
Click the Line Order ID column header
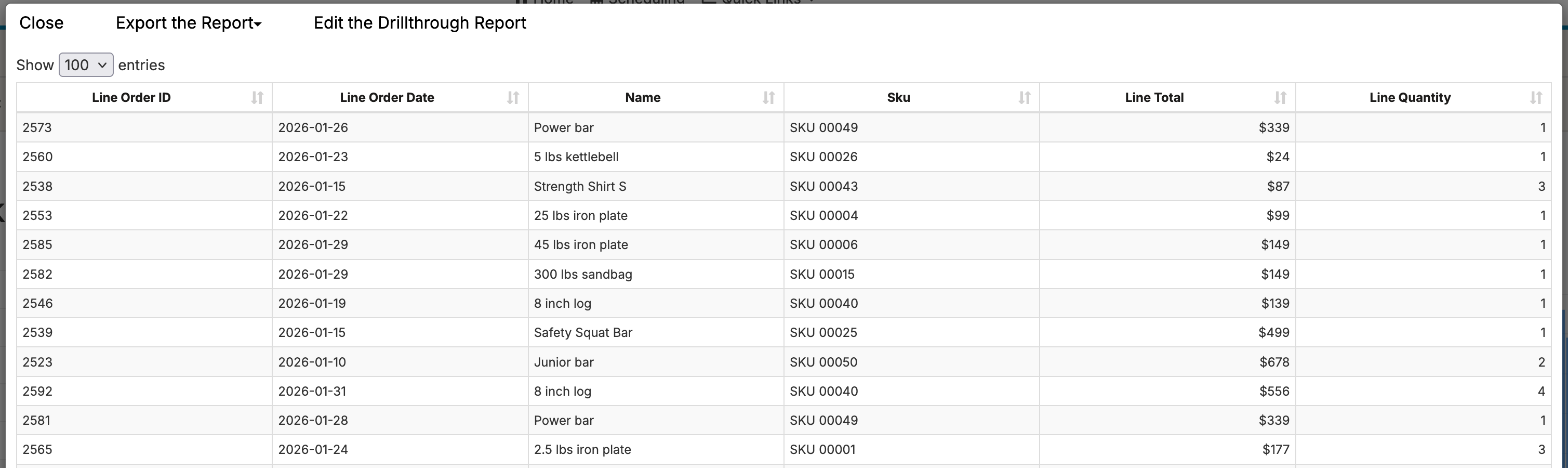tap(131, 98)
